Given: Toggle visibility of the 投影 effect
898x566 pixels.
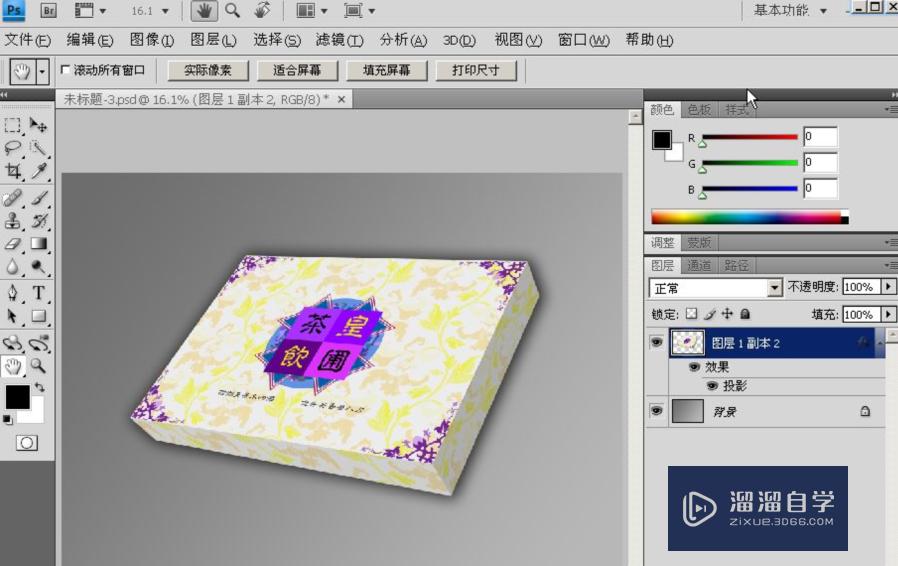Looking at the screenshot, I should 712,386.
